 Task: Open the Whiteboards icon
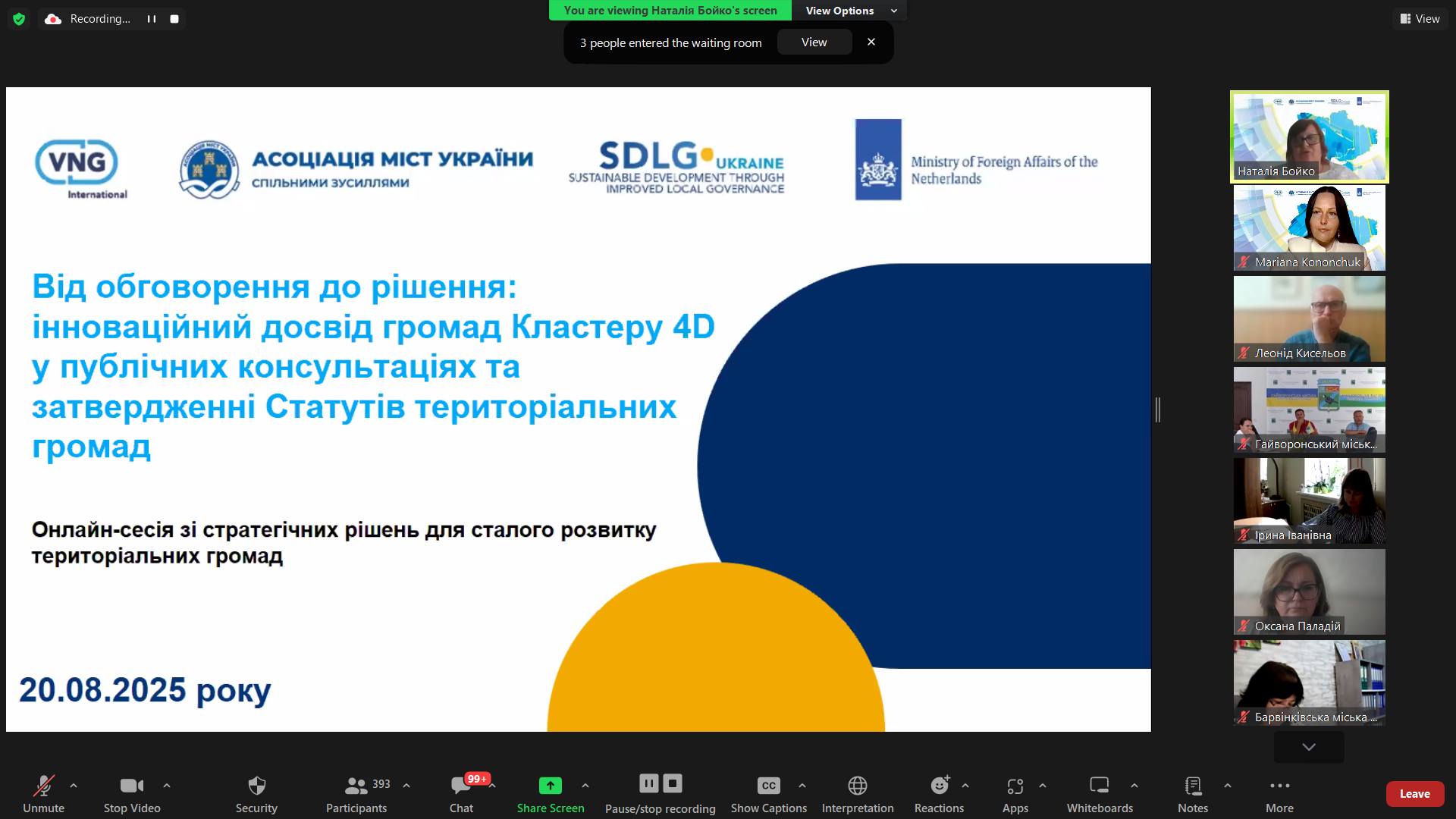click(x=1099, y=786)
